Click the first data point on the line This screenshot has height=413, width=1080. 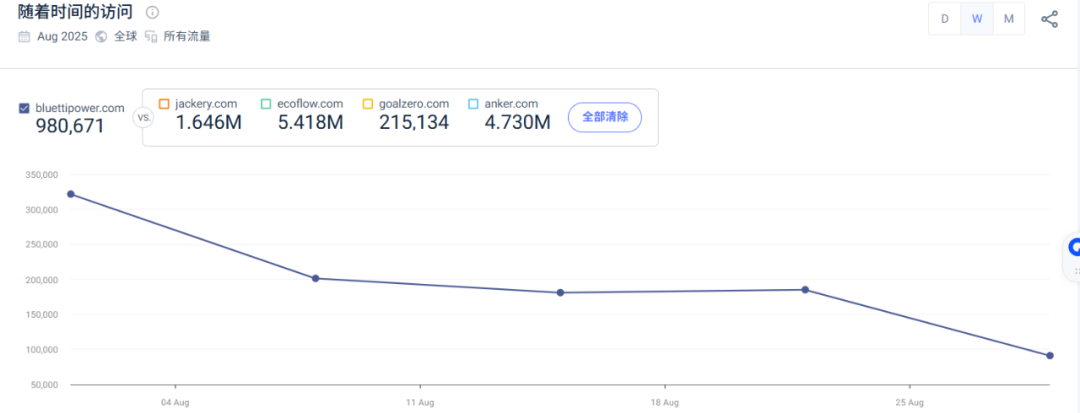[70, 194]
